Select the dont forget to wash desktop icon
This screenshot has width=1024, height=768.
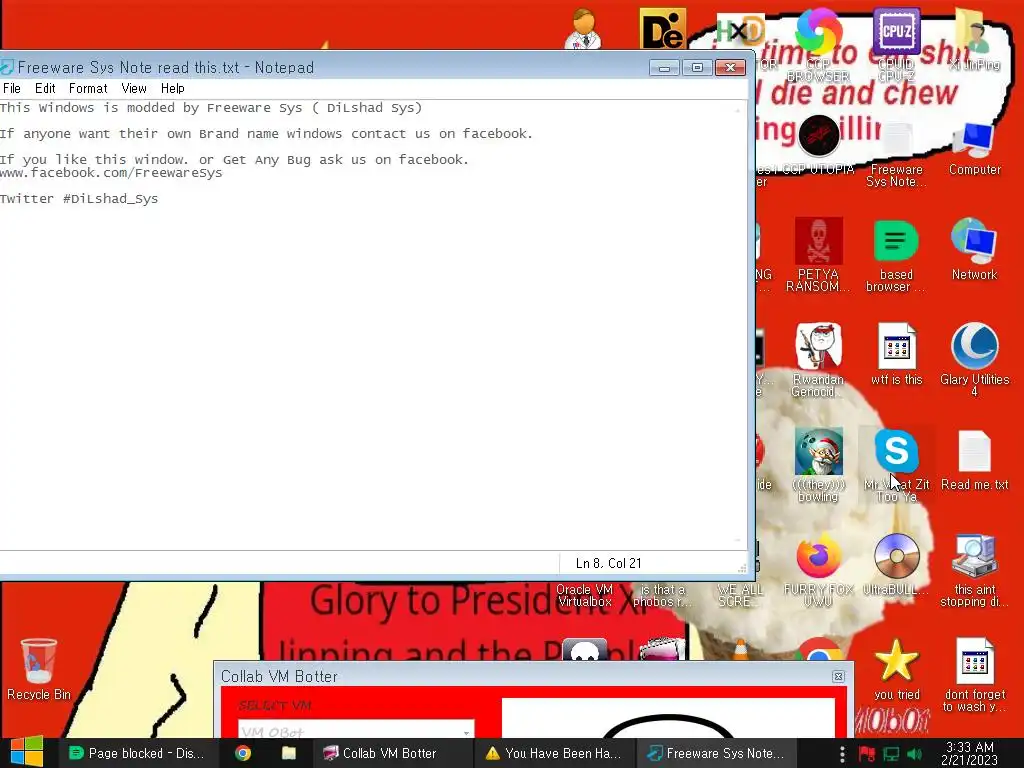[x=974, y=675]
